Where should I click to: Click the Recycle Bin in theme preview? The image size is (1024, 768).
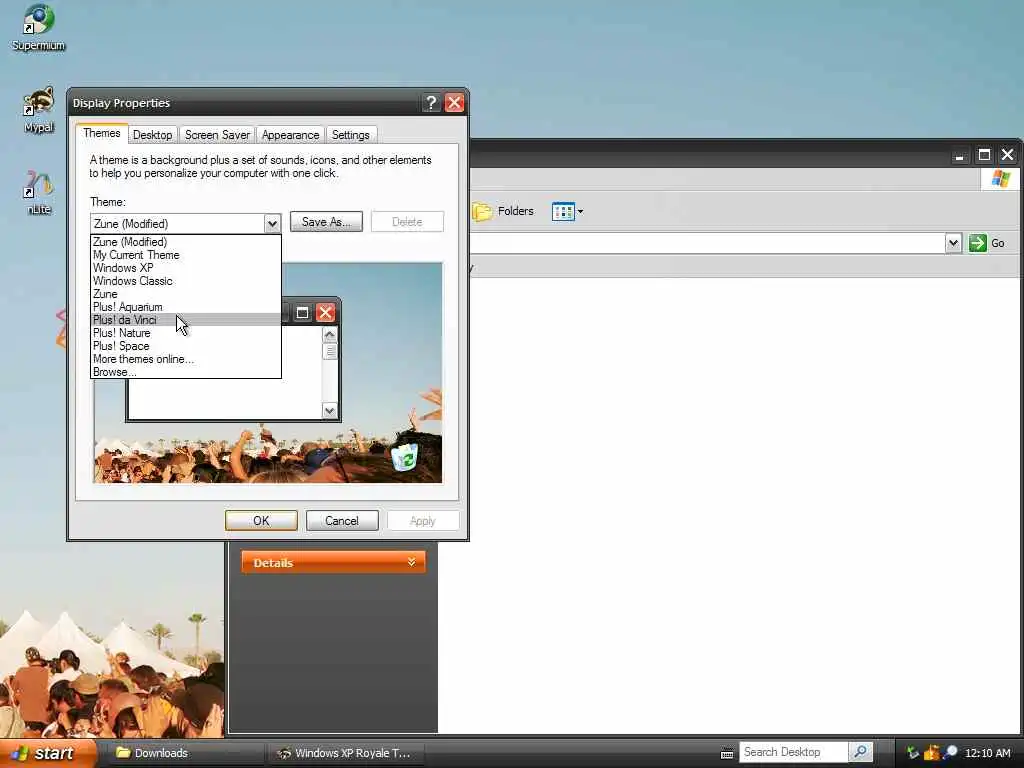point(406,456)
